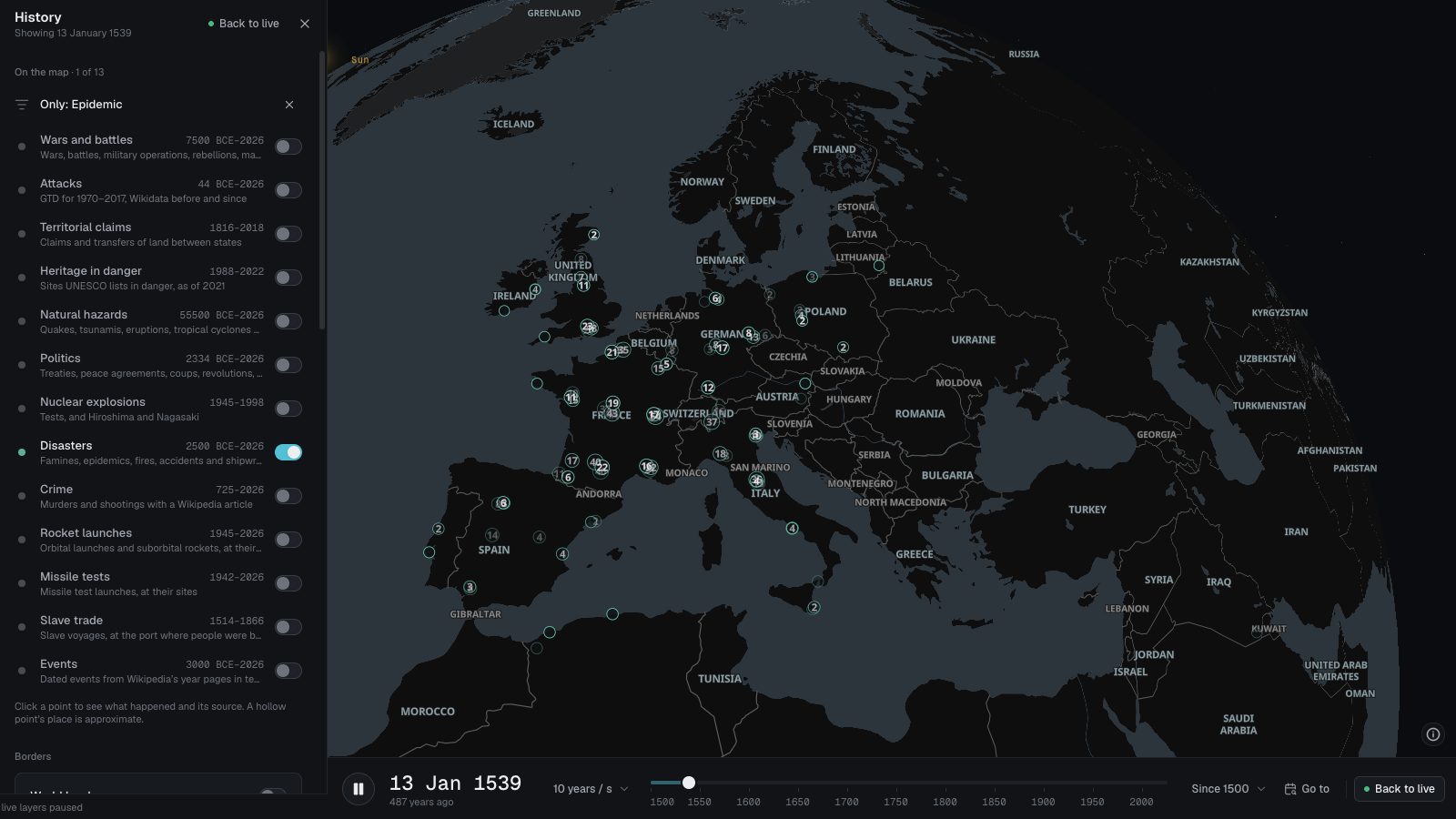Click the History panel scrollbar

(322, 191)
